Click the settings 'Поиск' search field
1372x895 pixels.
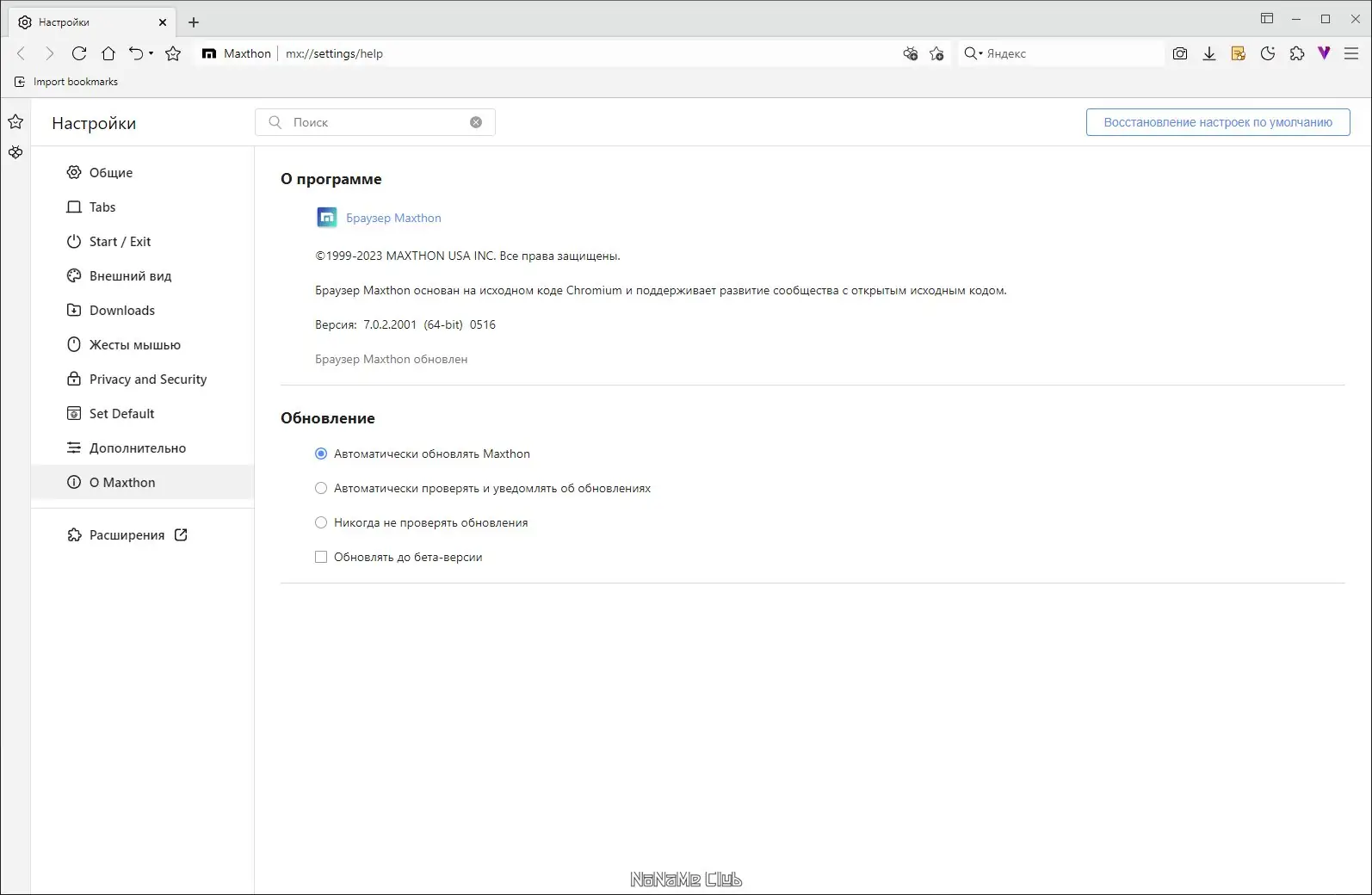[x=375, y=122]
